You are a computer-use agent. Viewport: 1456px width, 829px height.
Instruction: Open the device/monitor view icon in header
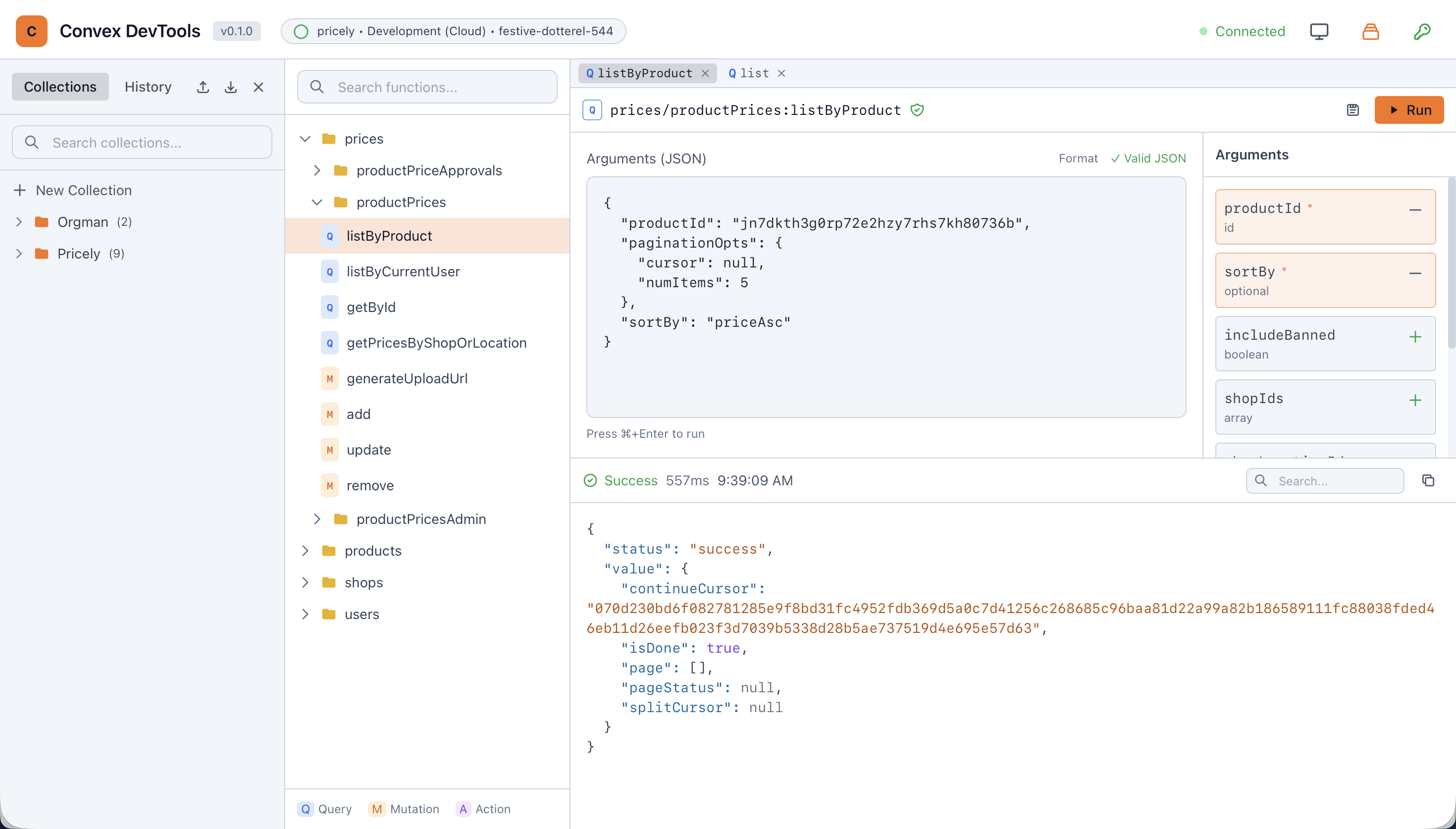coord(1319,31)
